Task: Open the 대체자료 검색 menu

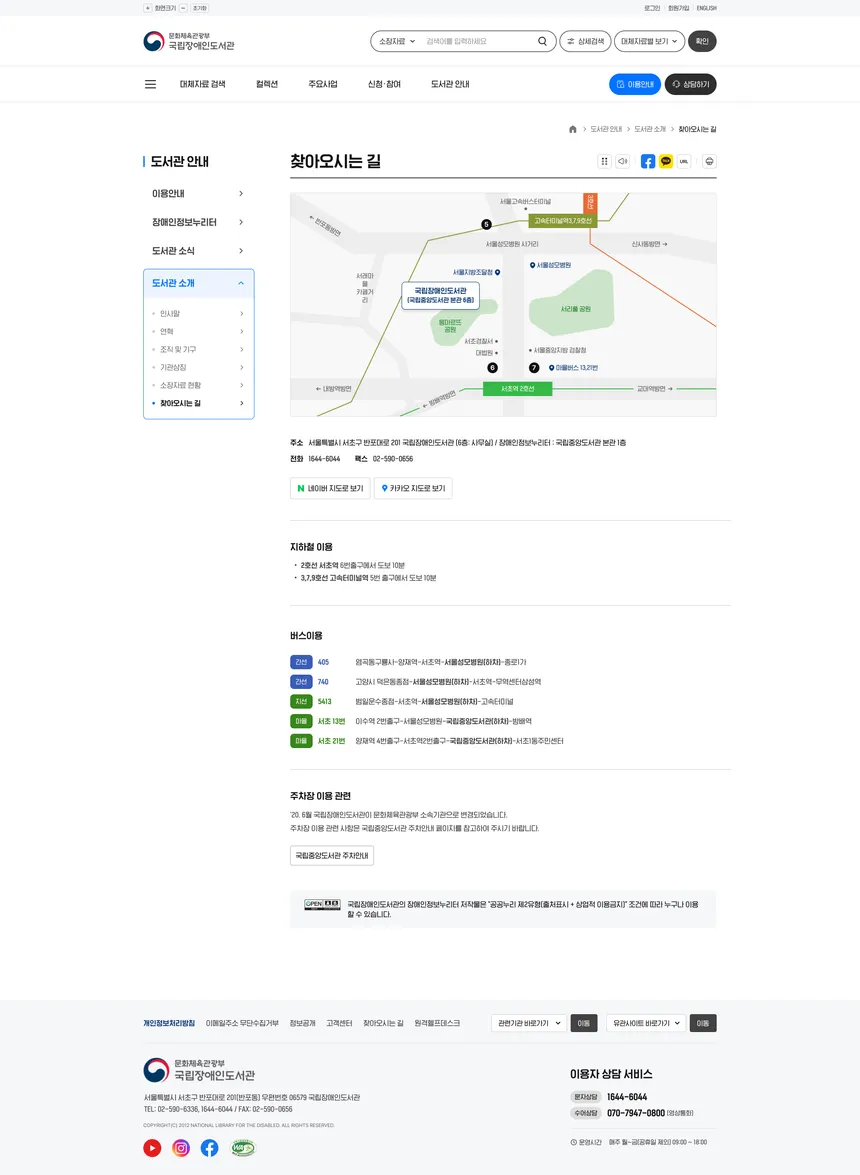Action: pos(202,85)
